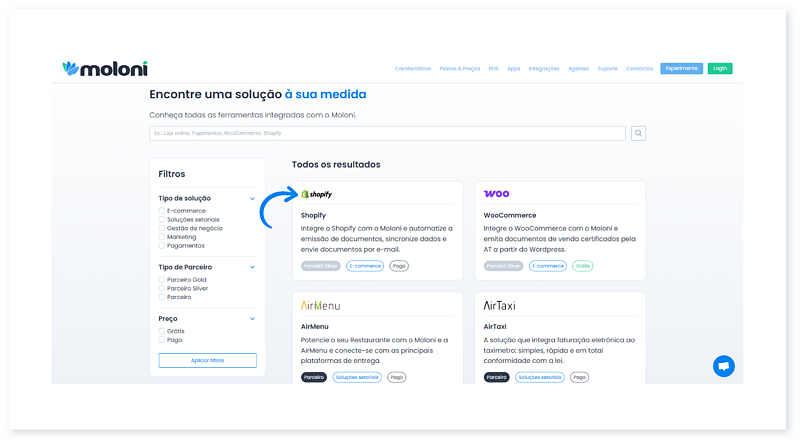The height and width of the screenshot is (444, 800).
Task: Open the Shopify logo in results
Action: pos(316,194)
